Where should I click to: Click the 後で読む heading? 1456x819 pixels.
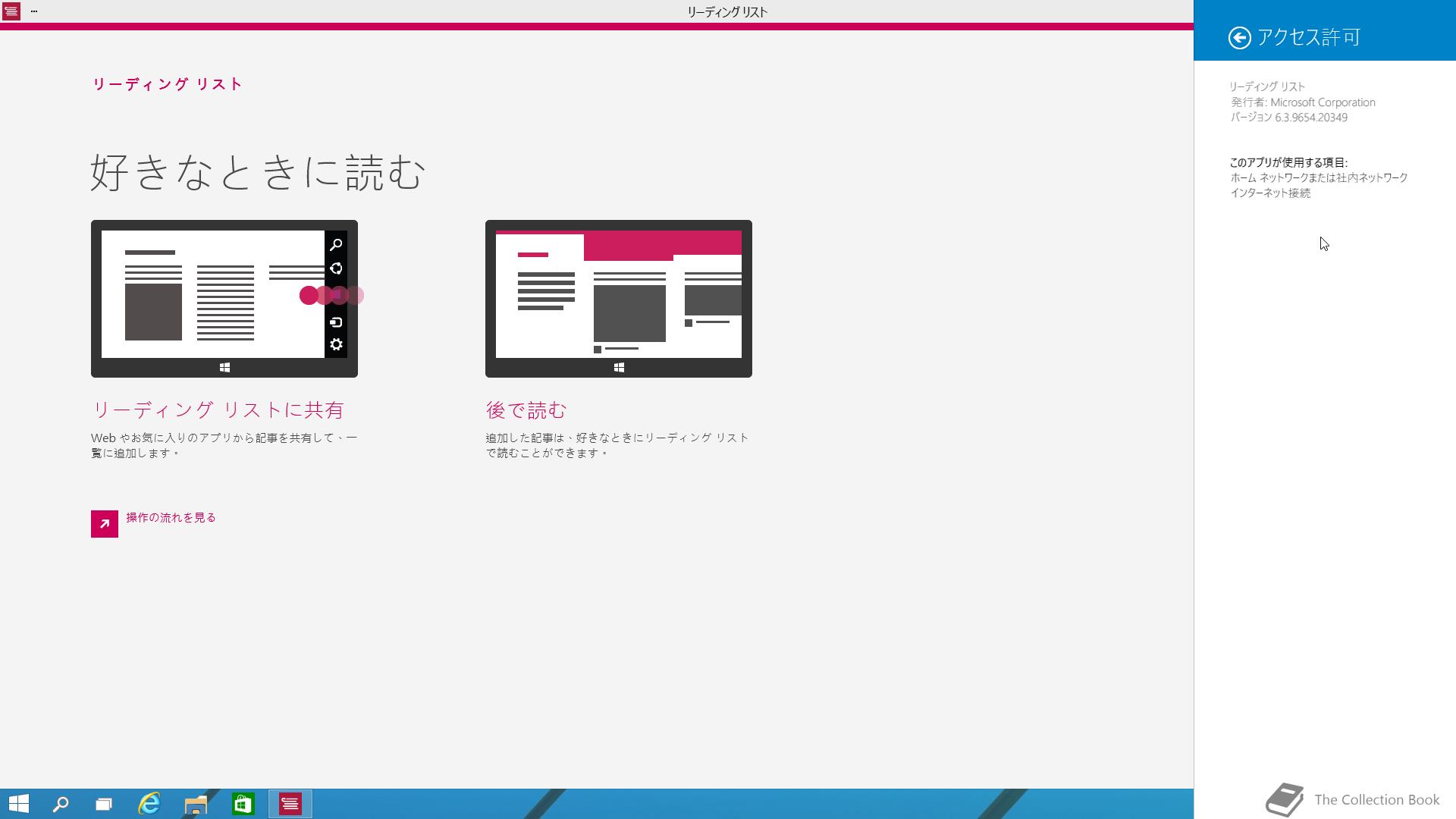526,410
